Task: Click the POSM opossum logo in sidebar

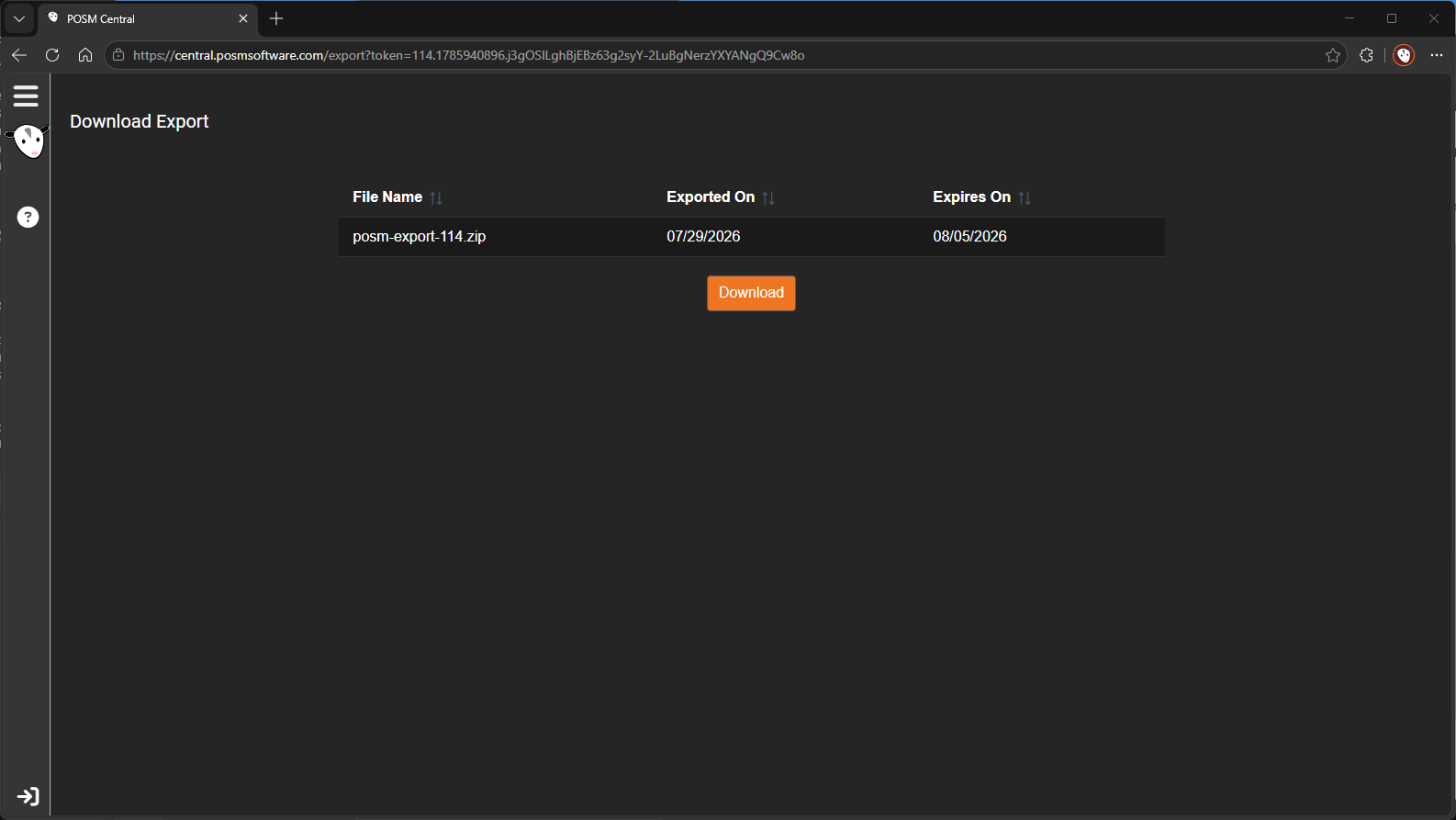Action: (28, 141)
